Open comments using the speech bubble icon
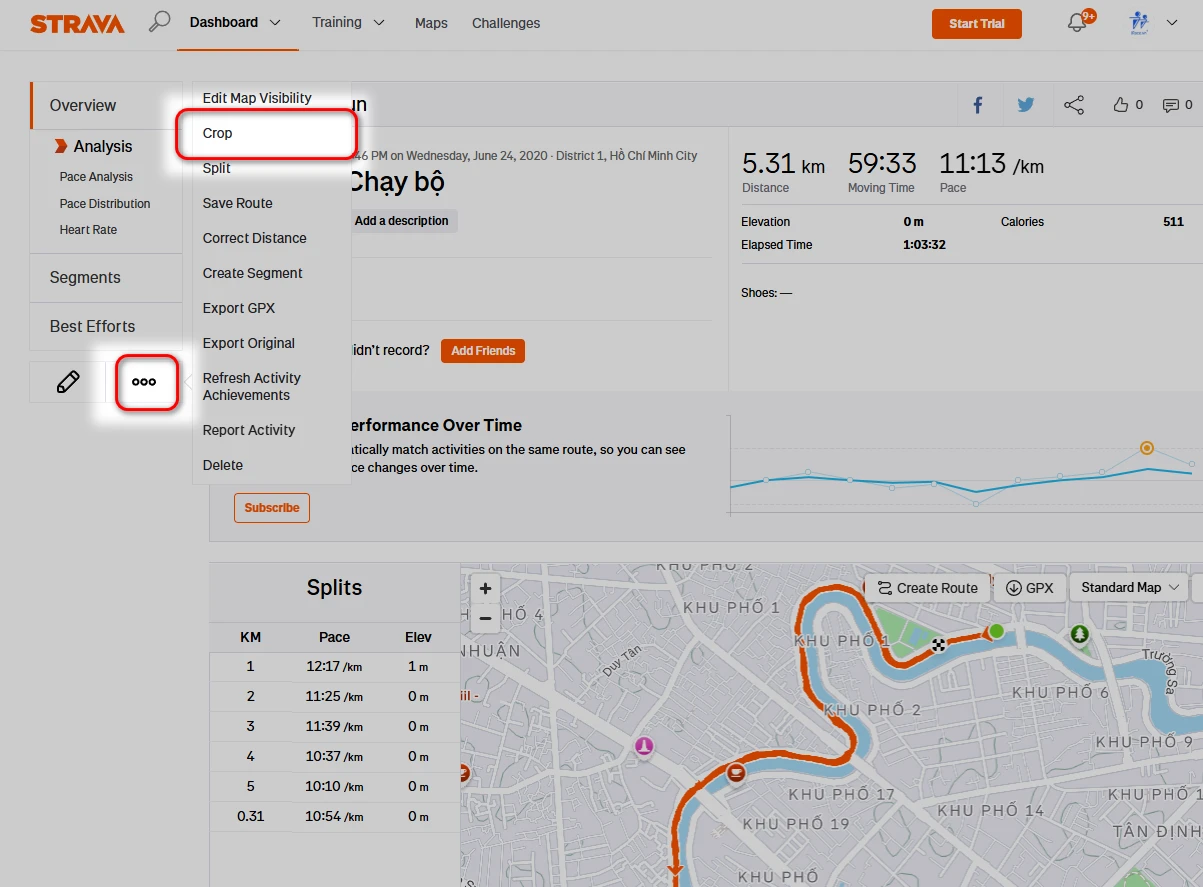This screenshot has height=887, width=1203. [1170, 104]
